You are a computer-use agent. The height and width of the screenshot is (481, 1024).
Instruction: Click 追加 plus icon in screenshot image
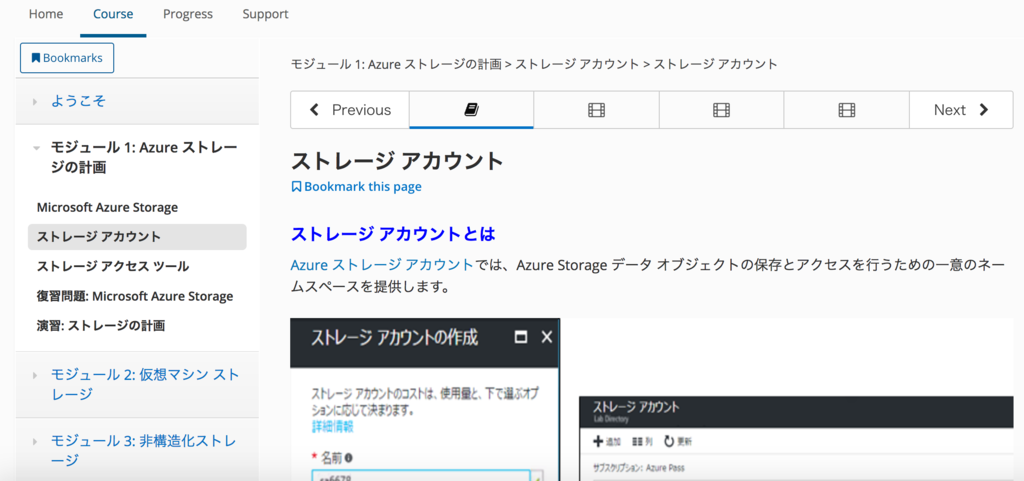598,442
